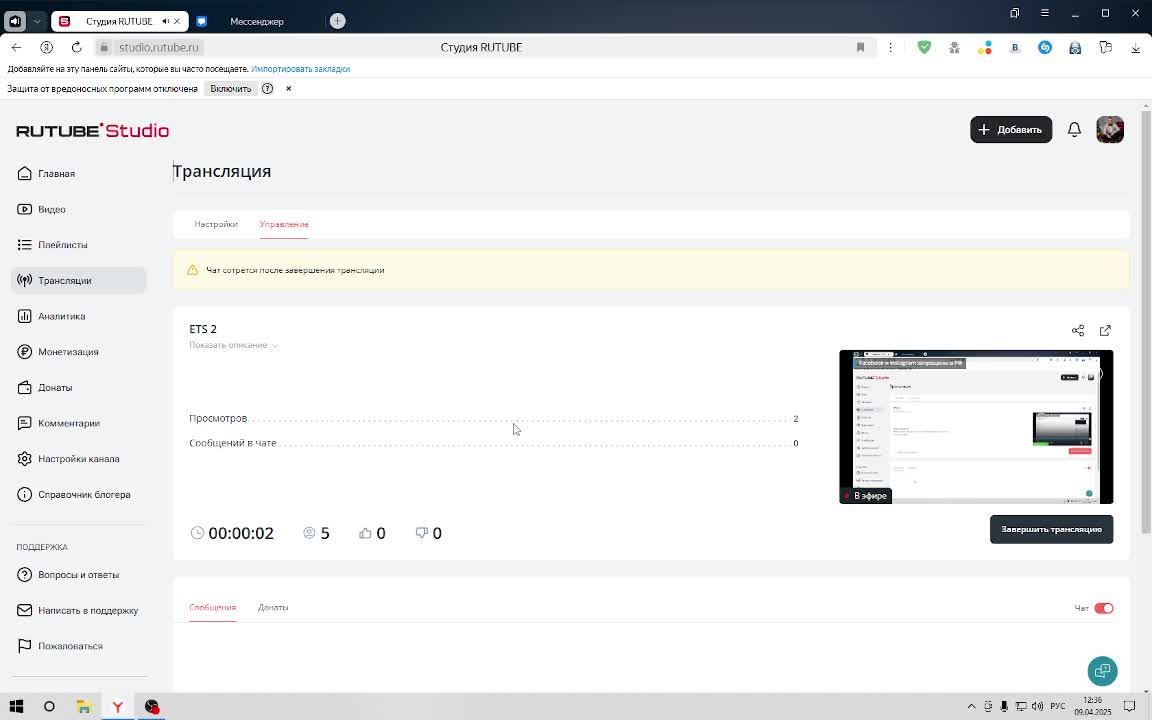Show hidden tray icons arrow
Screen dimensions: 1152x720
(971, 707)
